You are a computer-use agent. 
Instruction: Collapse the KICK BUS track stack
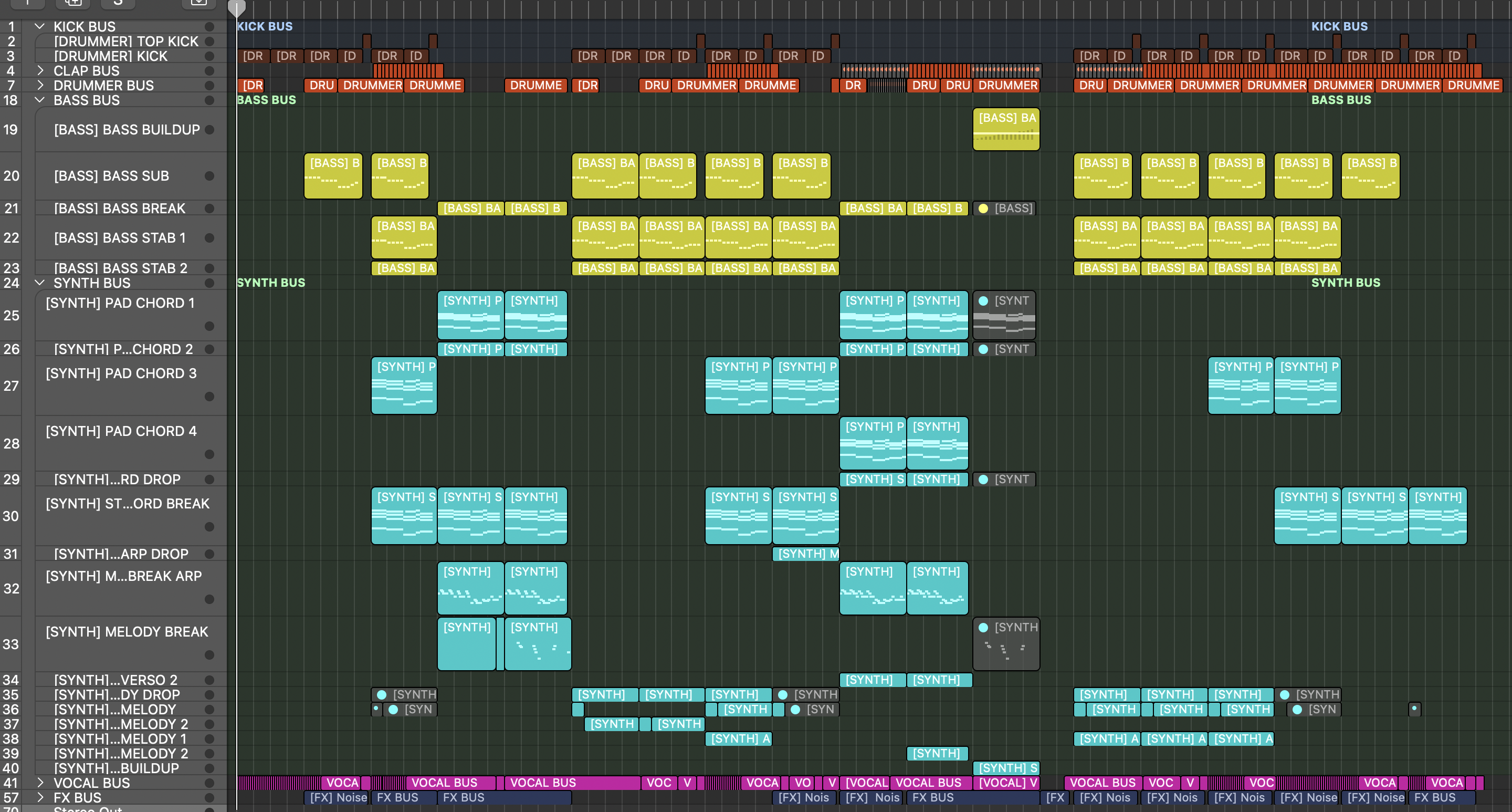click(x=40, y=26)
